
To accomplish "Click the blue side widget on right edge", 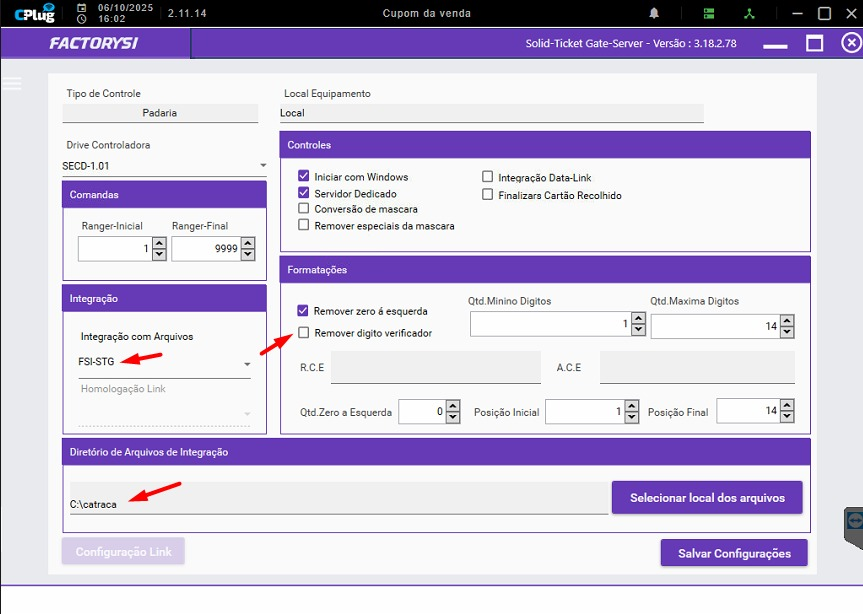I will click(x=853, y=520).
